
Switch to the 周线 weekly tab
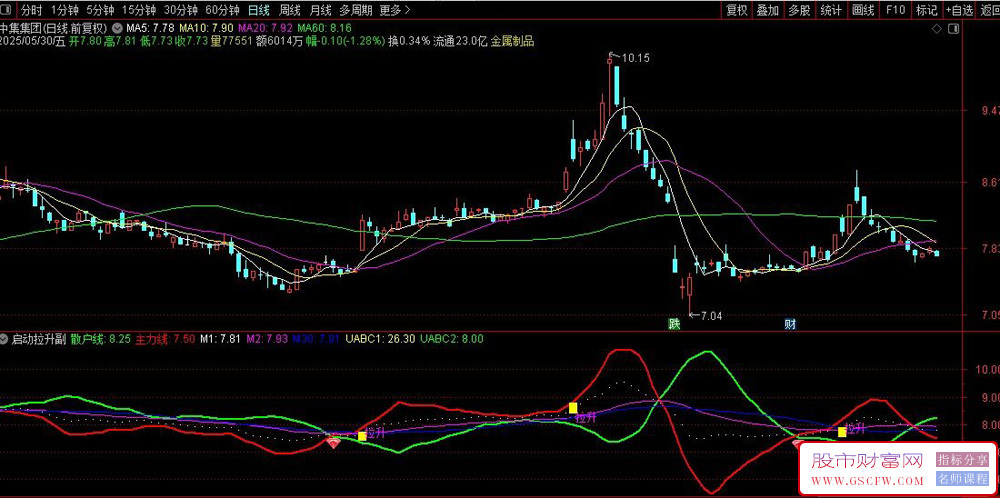[x=290, y=10]
